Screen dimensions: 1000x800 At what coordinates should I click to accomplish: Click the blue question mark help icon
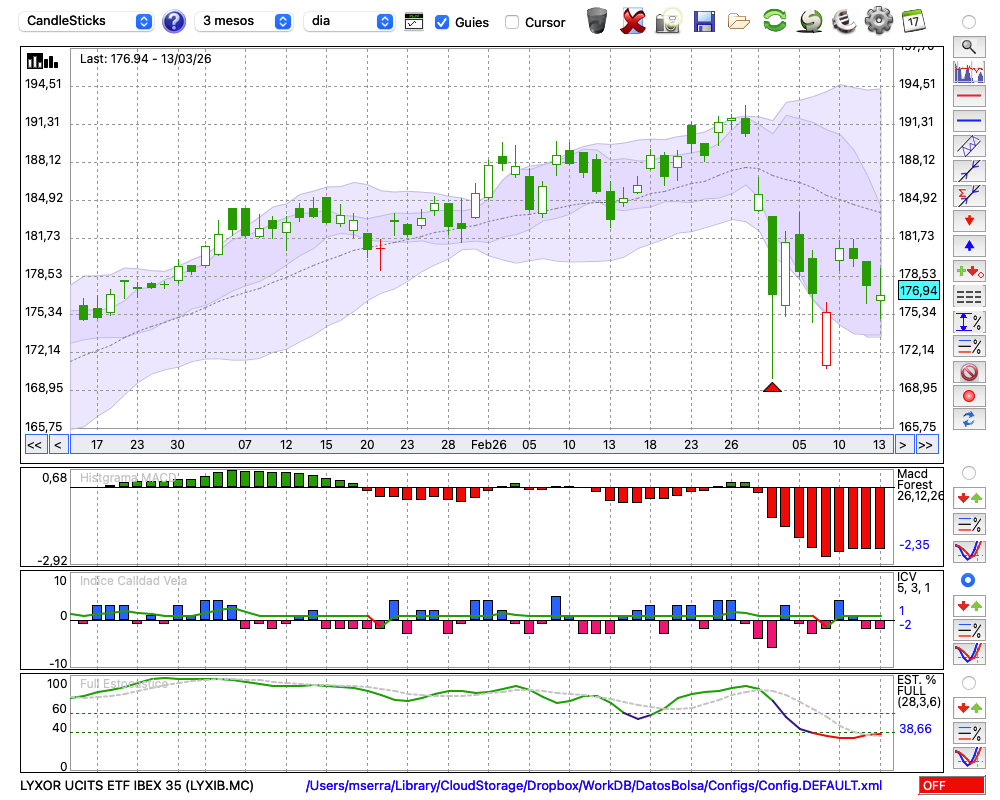pyautogui.click(x=173, y=22)
